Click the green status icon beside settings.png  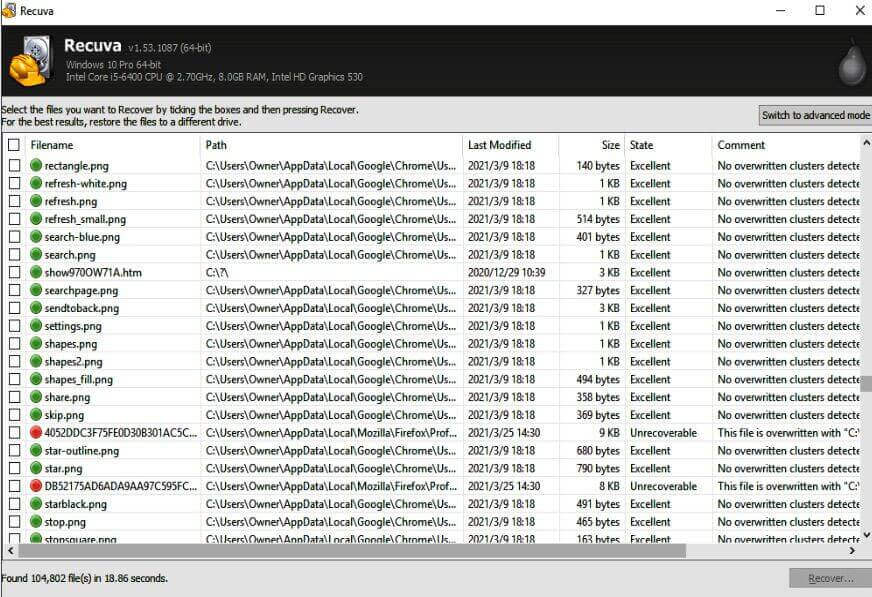(x=36, y=326)
